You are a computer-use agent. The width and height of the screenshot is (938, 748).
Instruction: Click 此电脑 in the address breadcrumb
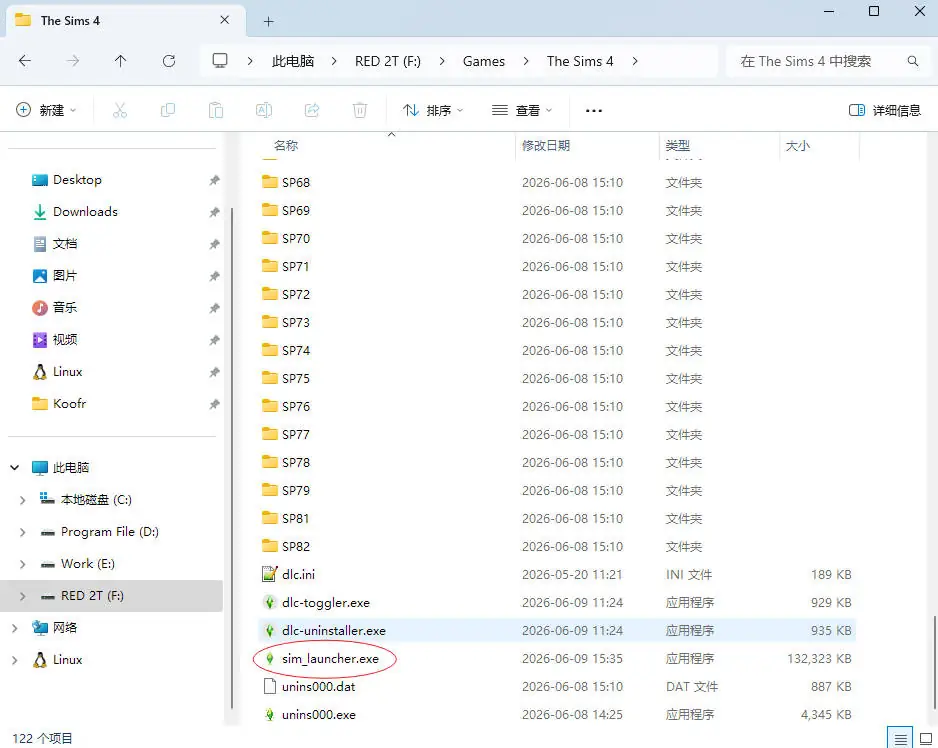(x=293, y=61)
